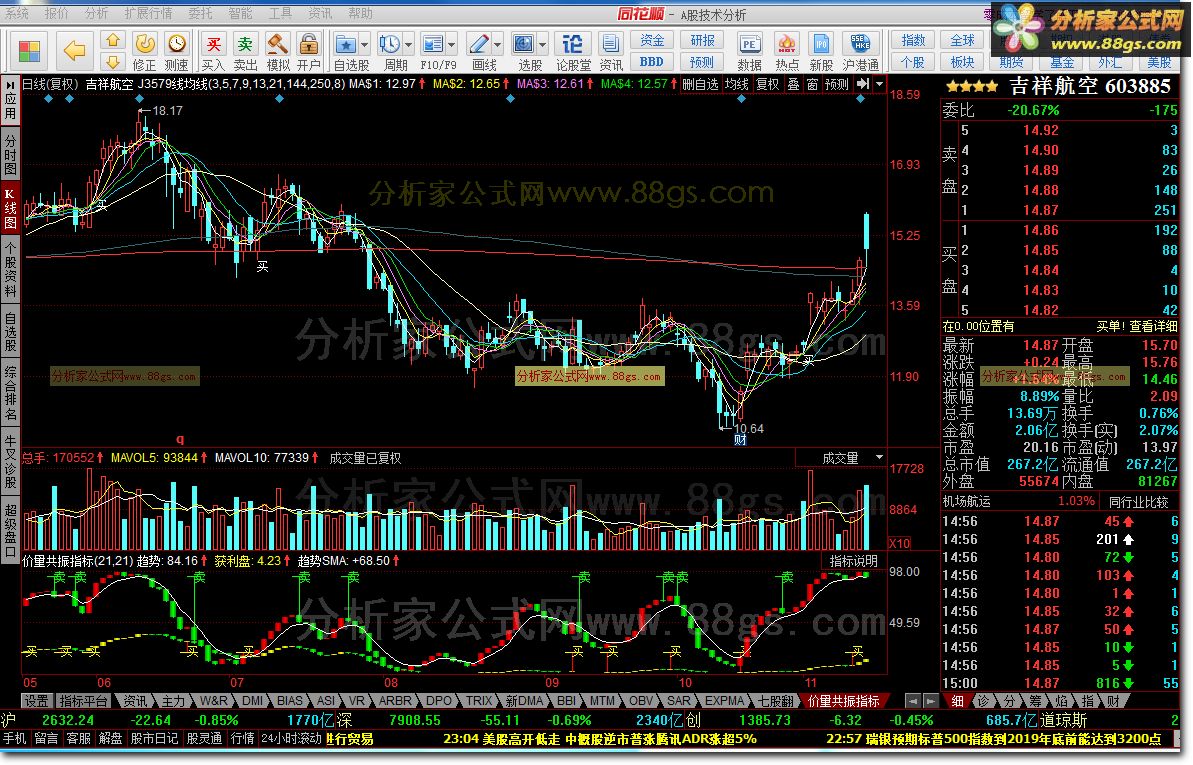Go back with the yellow left arrow
The image size is (1193, 765).
pos(74,51)
